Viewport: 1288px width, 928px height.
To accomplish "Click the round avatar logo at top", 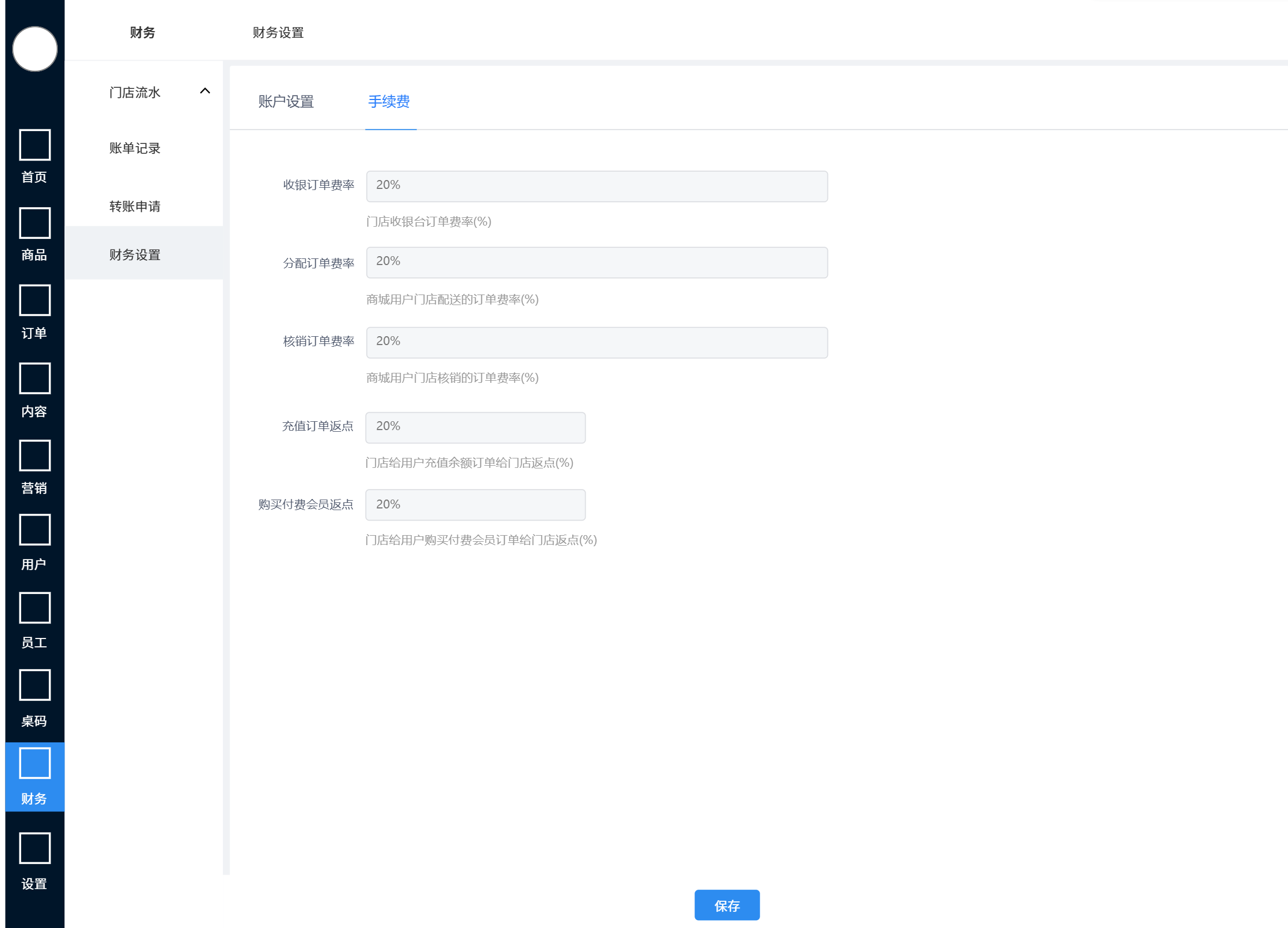I will (34, 49).
